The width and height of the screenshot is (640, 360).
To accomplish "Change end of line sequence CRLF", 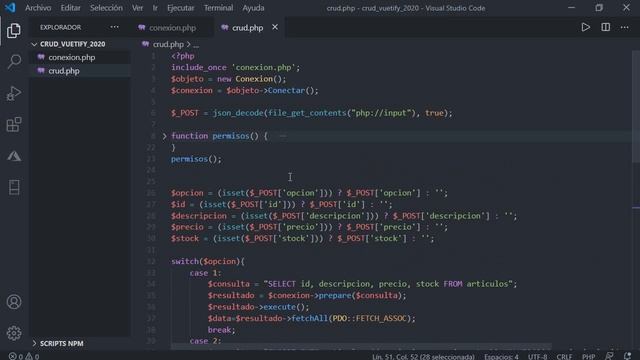I will pyautogui.click(x=564, y=356).
